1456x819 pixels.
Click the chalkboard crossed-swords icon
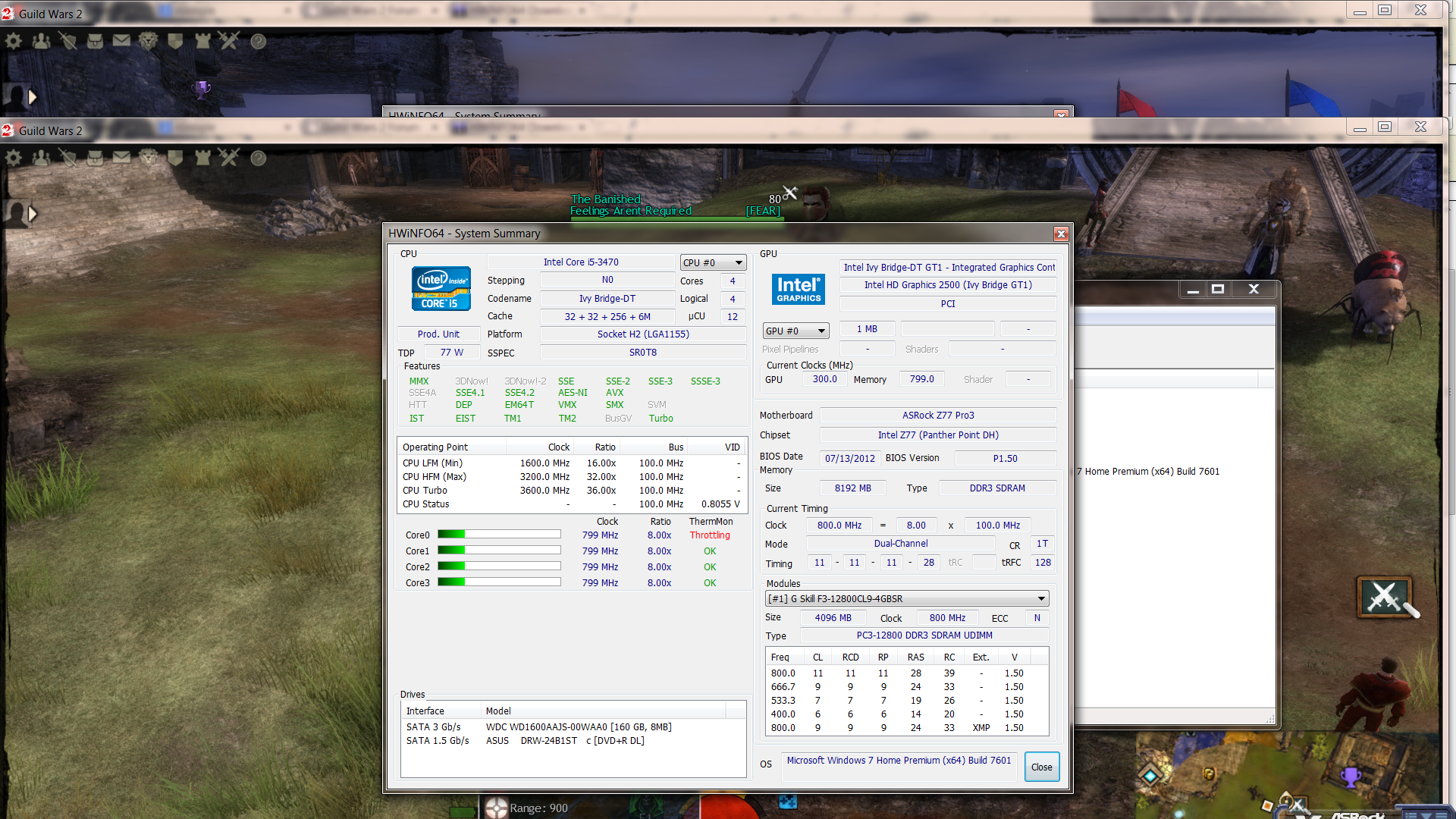point(1385,598)
